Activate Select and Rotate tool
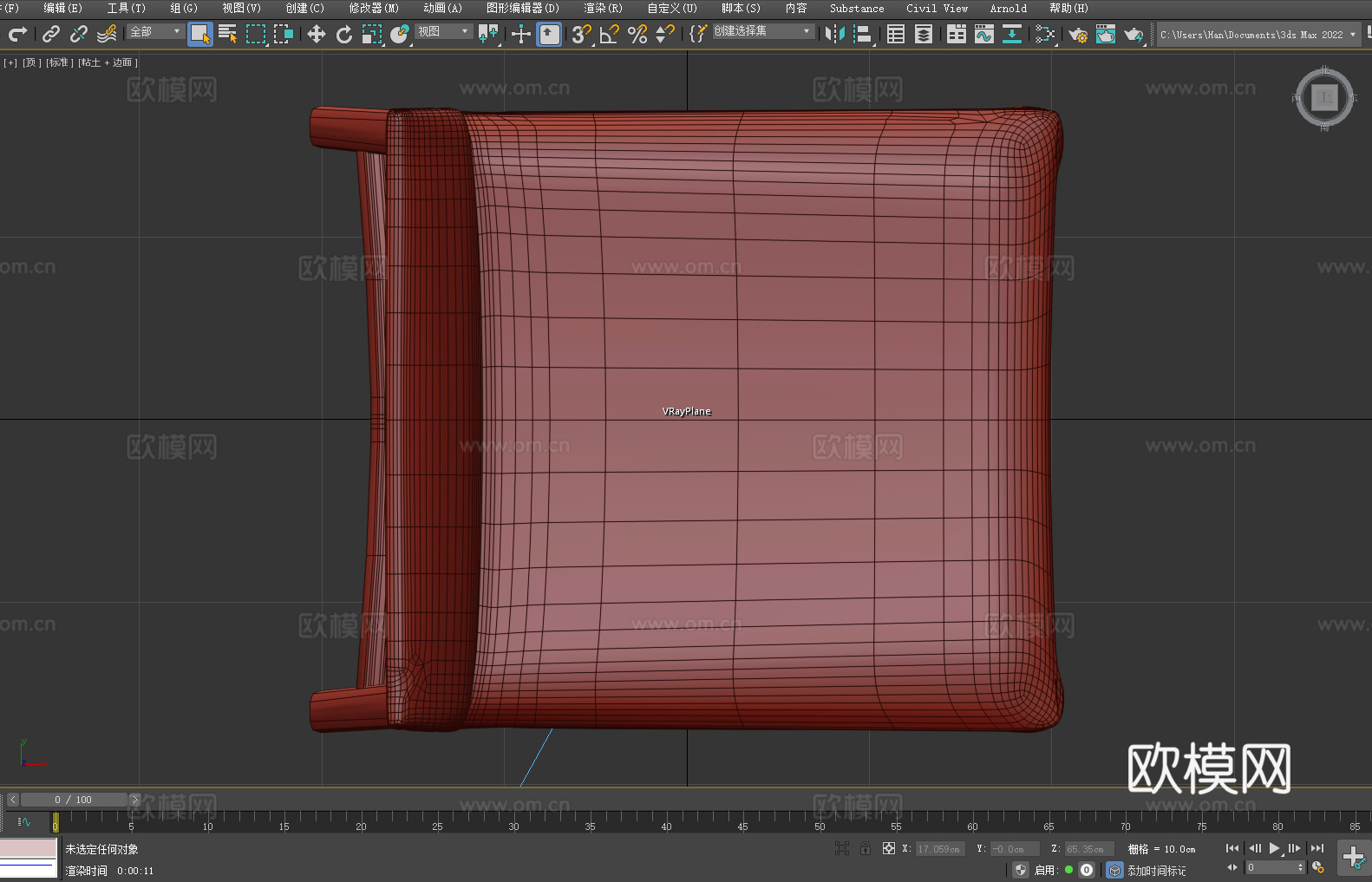1372x882 pixels. [x=344, y=34]
